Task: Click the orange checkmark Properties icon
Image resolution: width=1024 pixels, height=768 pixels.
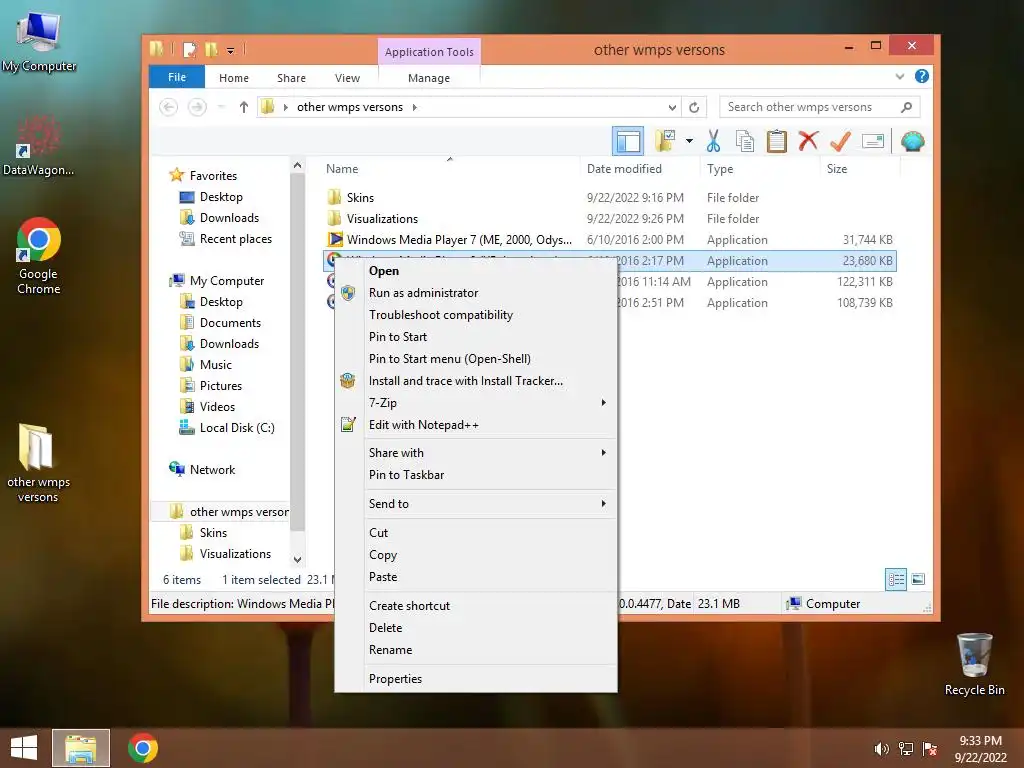Action: point(840,141)
